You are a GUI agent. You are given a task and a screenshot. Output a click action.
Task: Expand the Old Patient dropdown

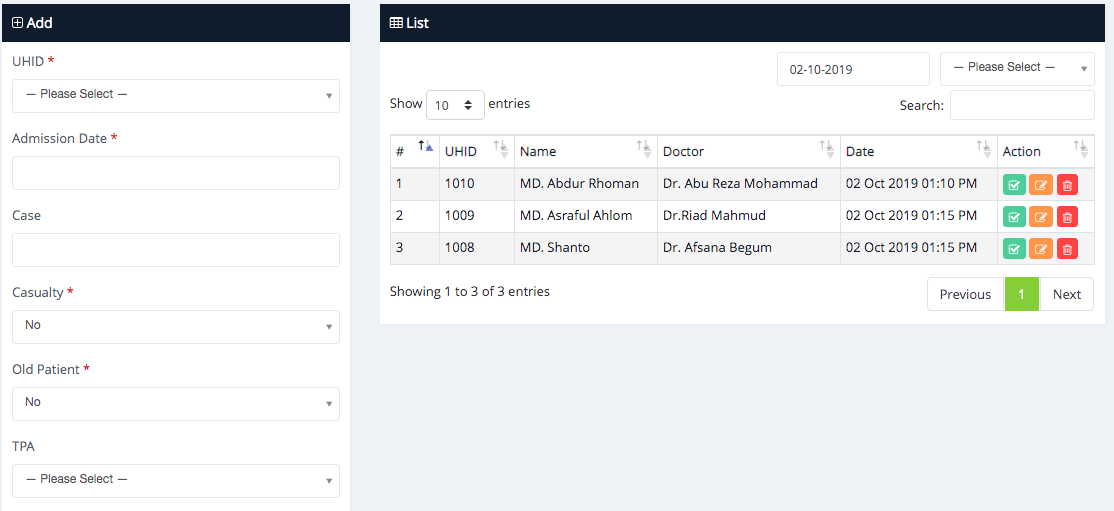175,403
